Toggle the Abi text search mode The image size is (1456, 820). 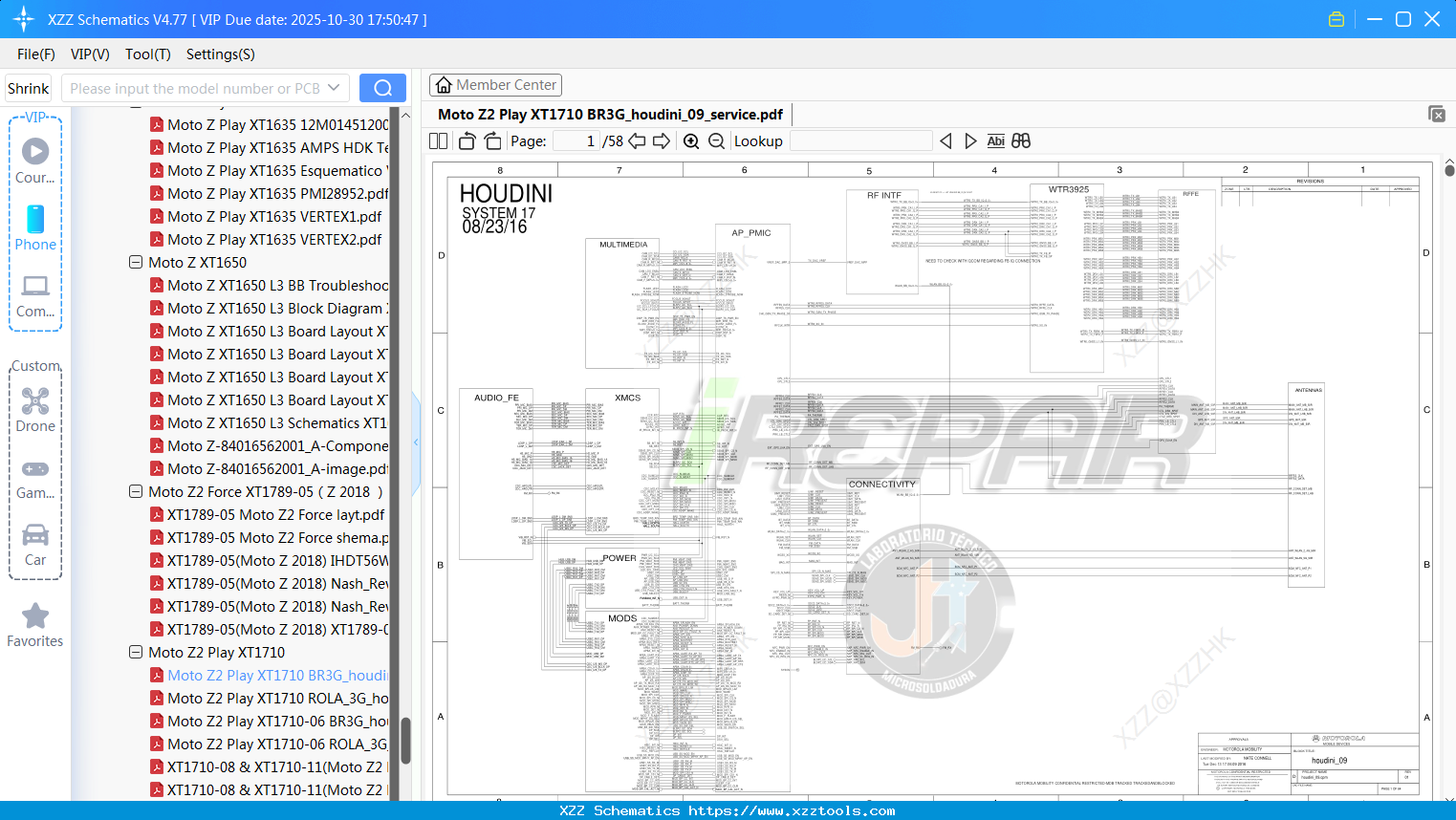click(996, 140)
